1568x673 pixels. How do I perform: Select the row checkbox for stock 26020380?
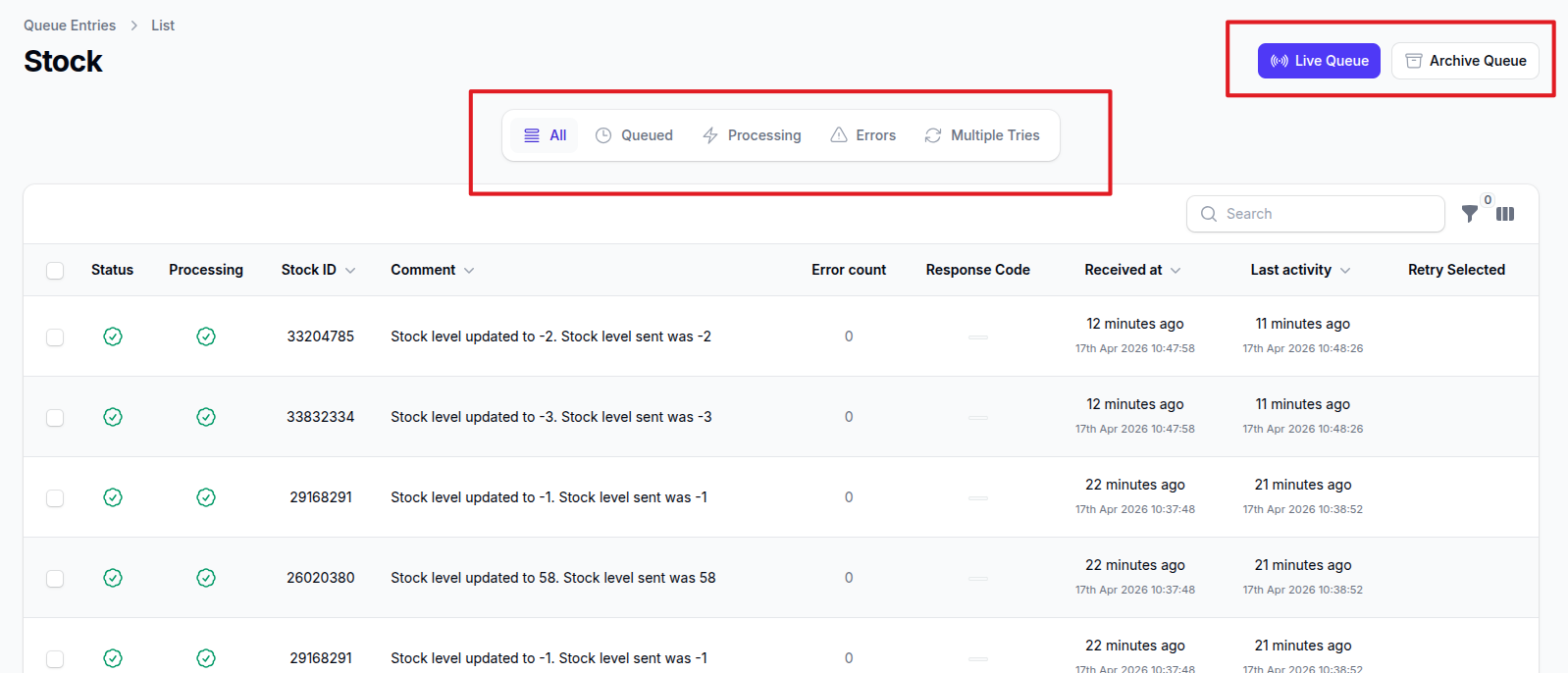[55, 579]
